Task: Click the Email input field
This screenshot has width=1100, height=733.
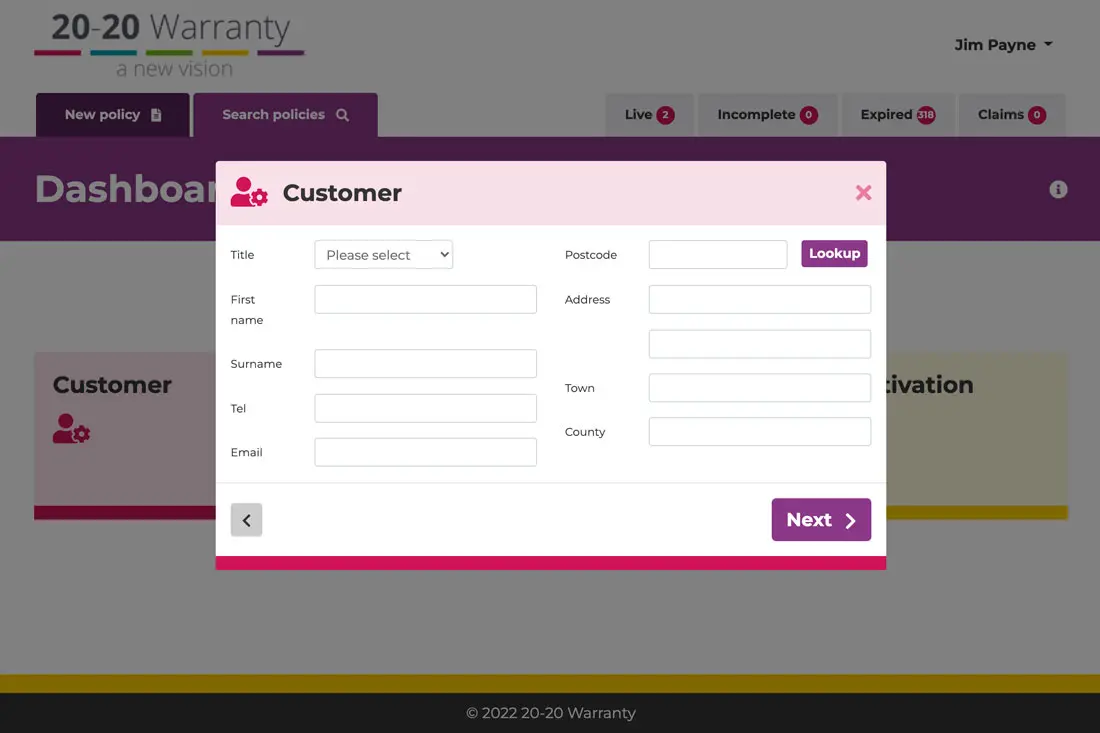Action: click(425, 452)
